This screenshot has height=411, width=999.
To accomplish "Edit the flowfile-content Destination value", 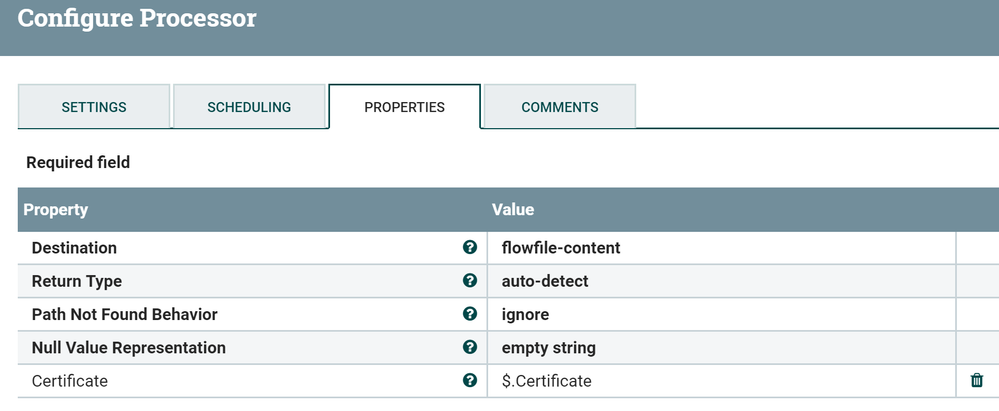I will (x=721, y=248).
